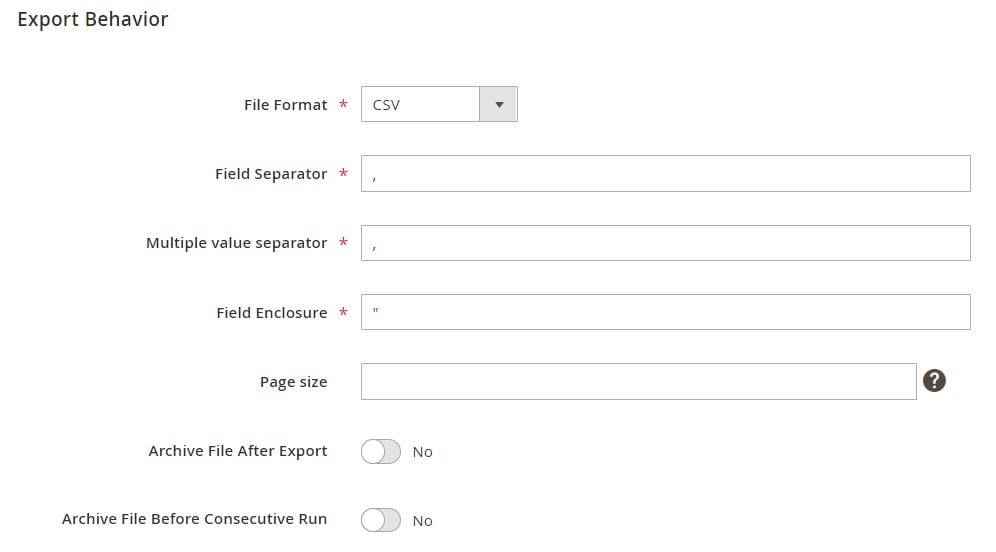The image size is (996, 552).
Task: Click the Multiple value separator label
Action: point(236,243)
